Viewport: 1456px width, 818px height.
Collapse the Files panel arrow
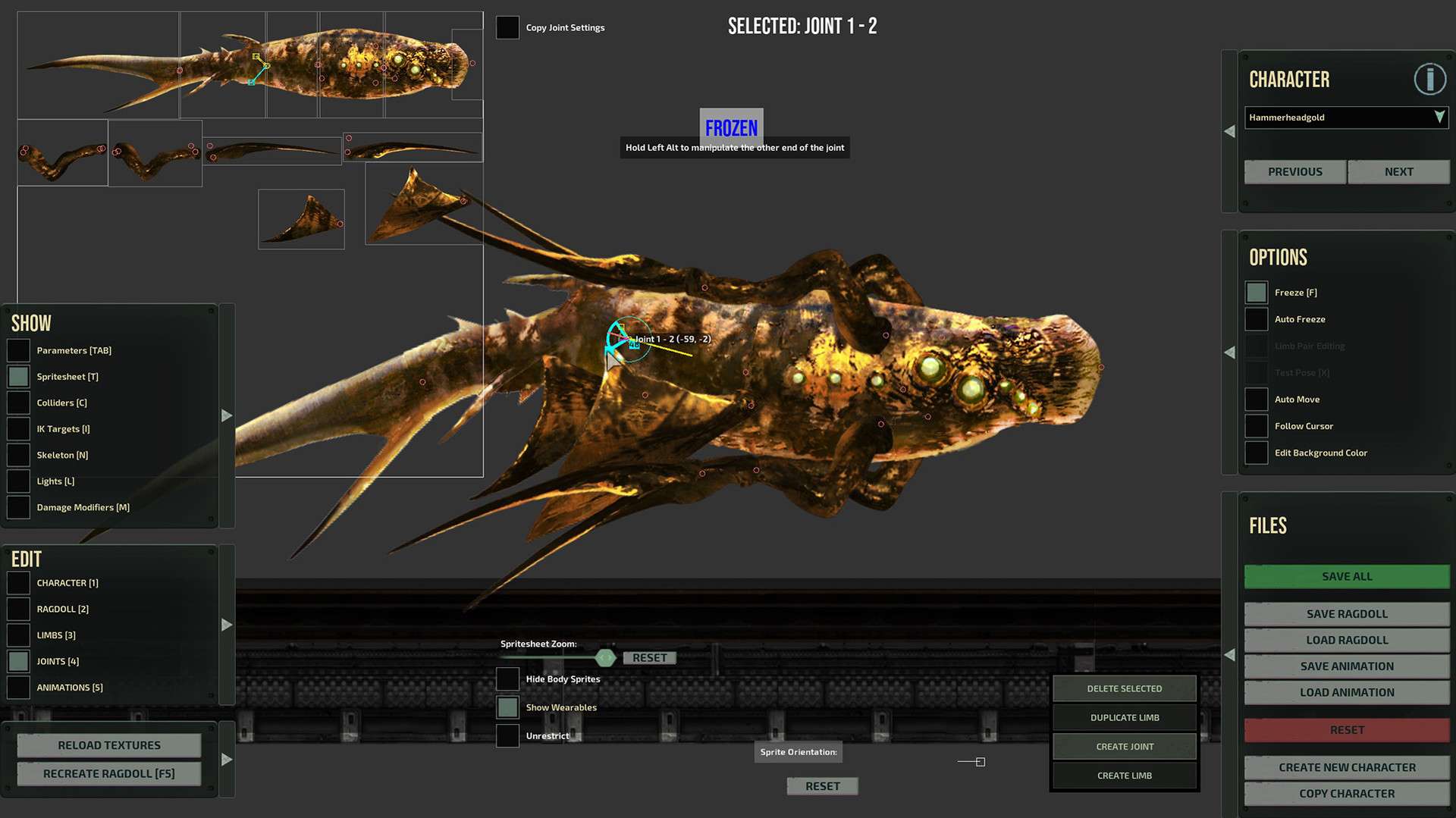pyautogui.click(x=1229, y=654)
